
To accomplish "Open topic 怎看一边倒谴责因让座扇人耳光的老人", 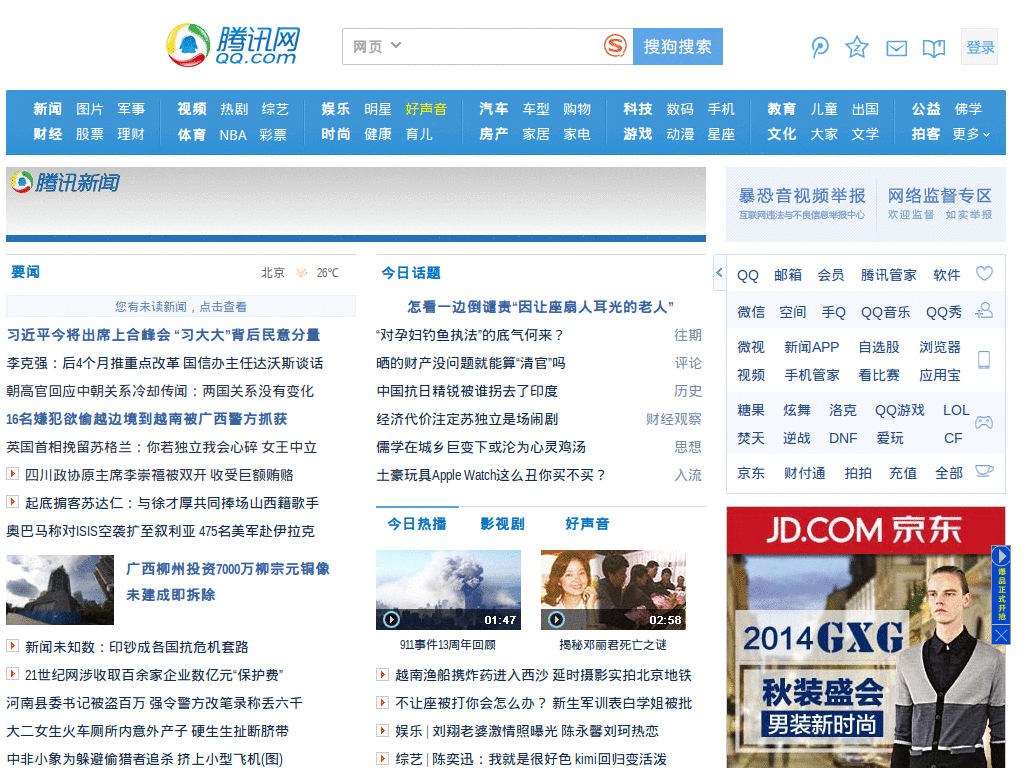I will pos(541,306).
